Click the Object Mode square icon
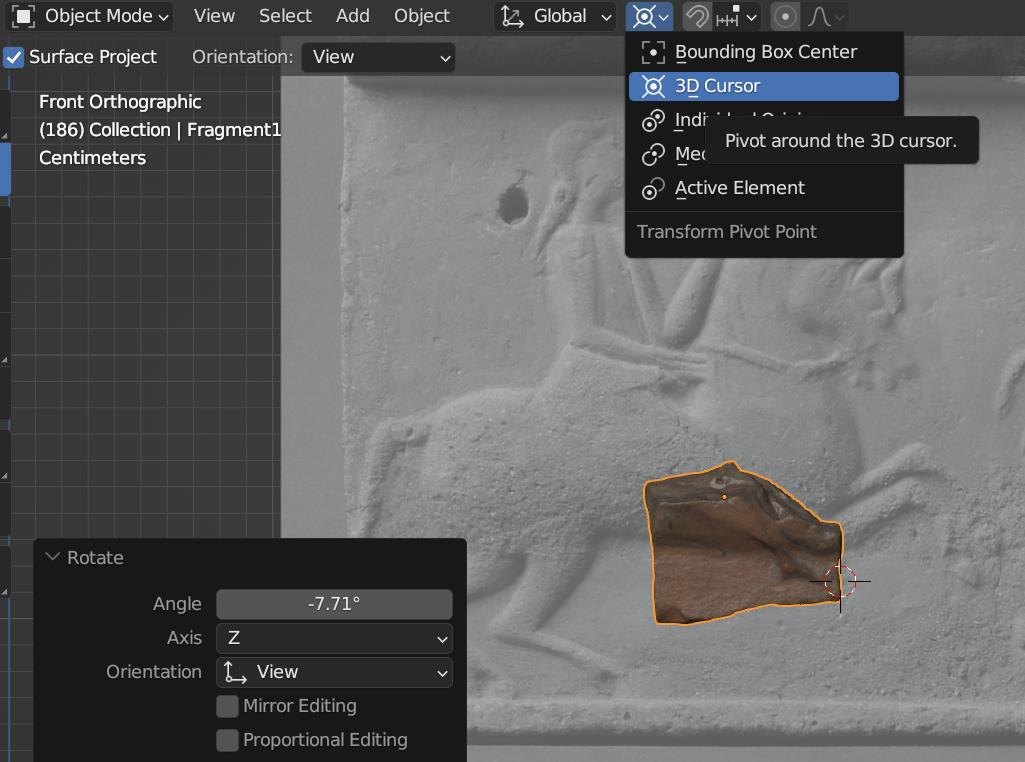1025x762 pixels. pos(24,16)
